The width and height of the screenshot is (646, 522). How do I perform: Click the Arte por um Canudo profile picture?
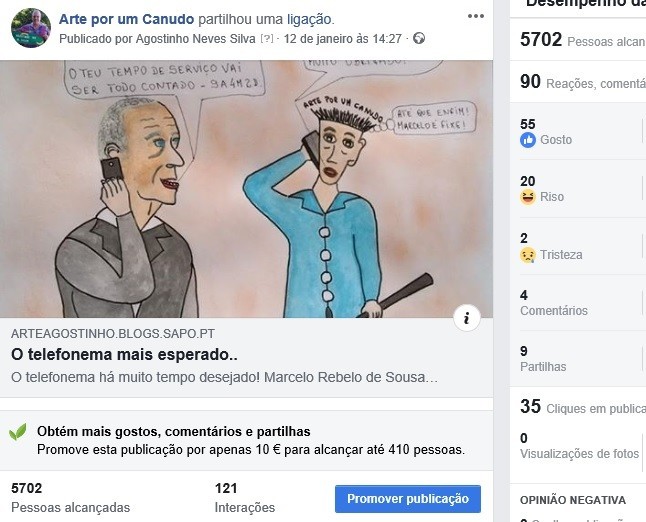(31, 28)
